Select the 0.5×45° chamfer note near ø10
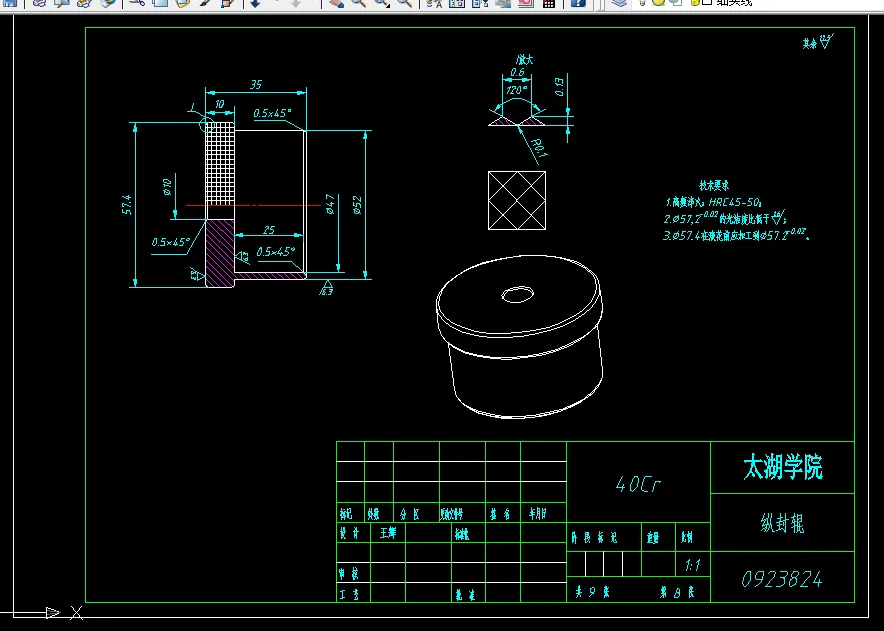Image resolution: width=884 pixels, height=631 pixels. tap(171, 242)
